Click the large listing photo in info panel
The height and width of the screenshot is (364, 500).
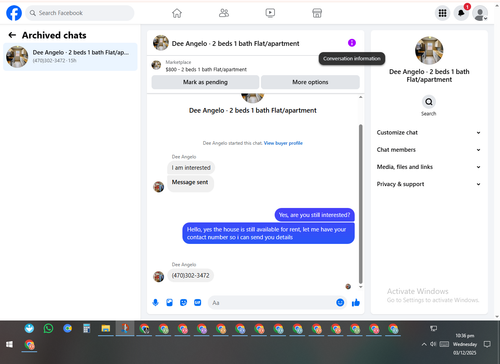coord(429,51)
